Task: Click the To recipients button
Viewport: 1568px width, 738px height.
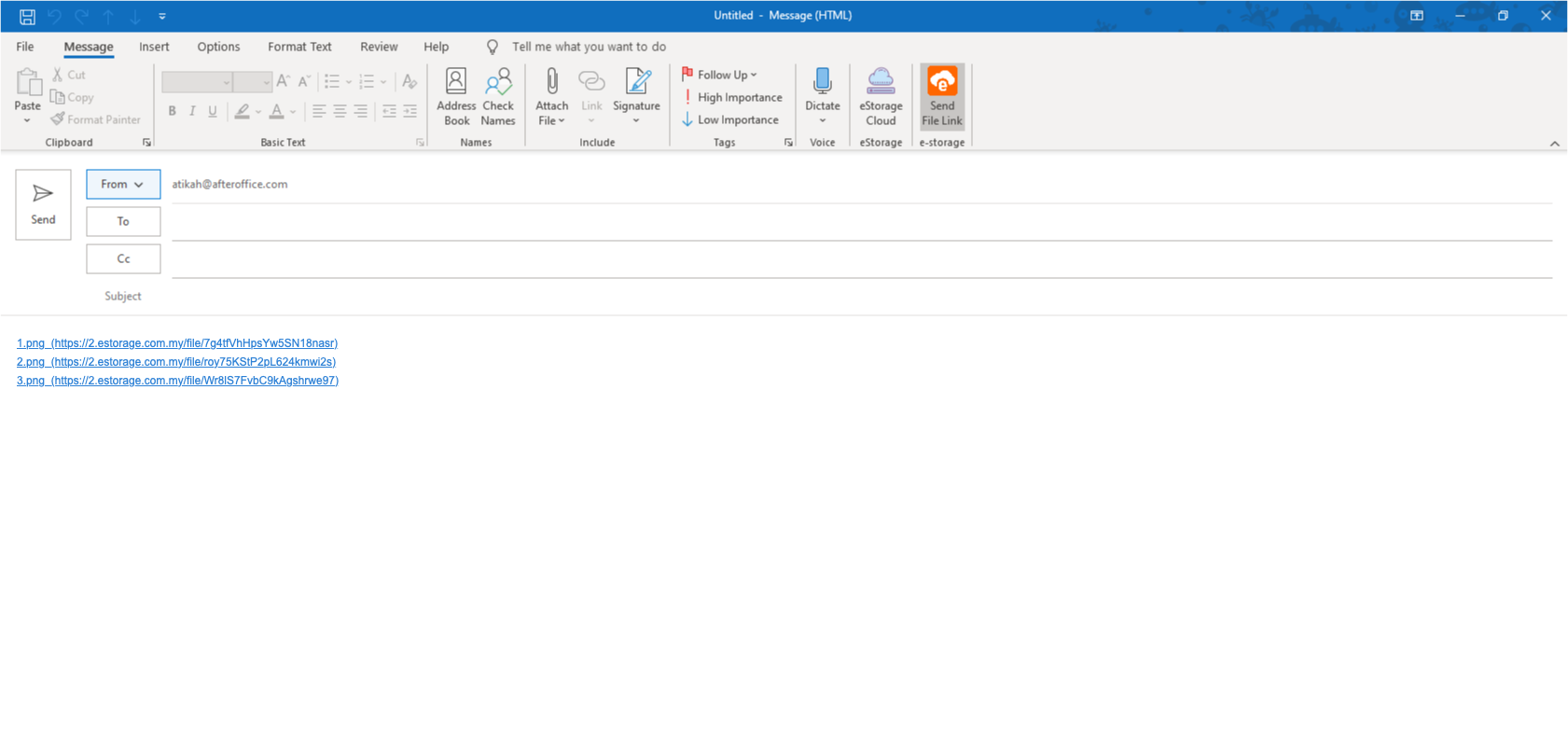Action: [x=123, y=221]
